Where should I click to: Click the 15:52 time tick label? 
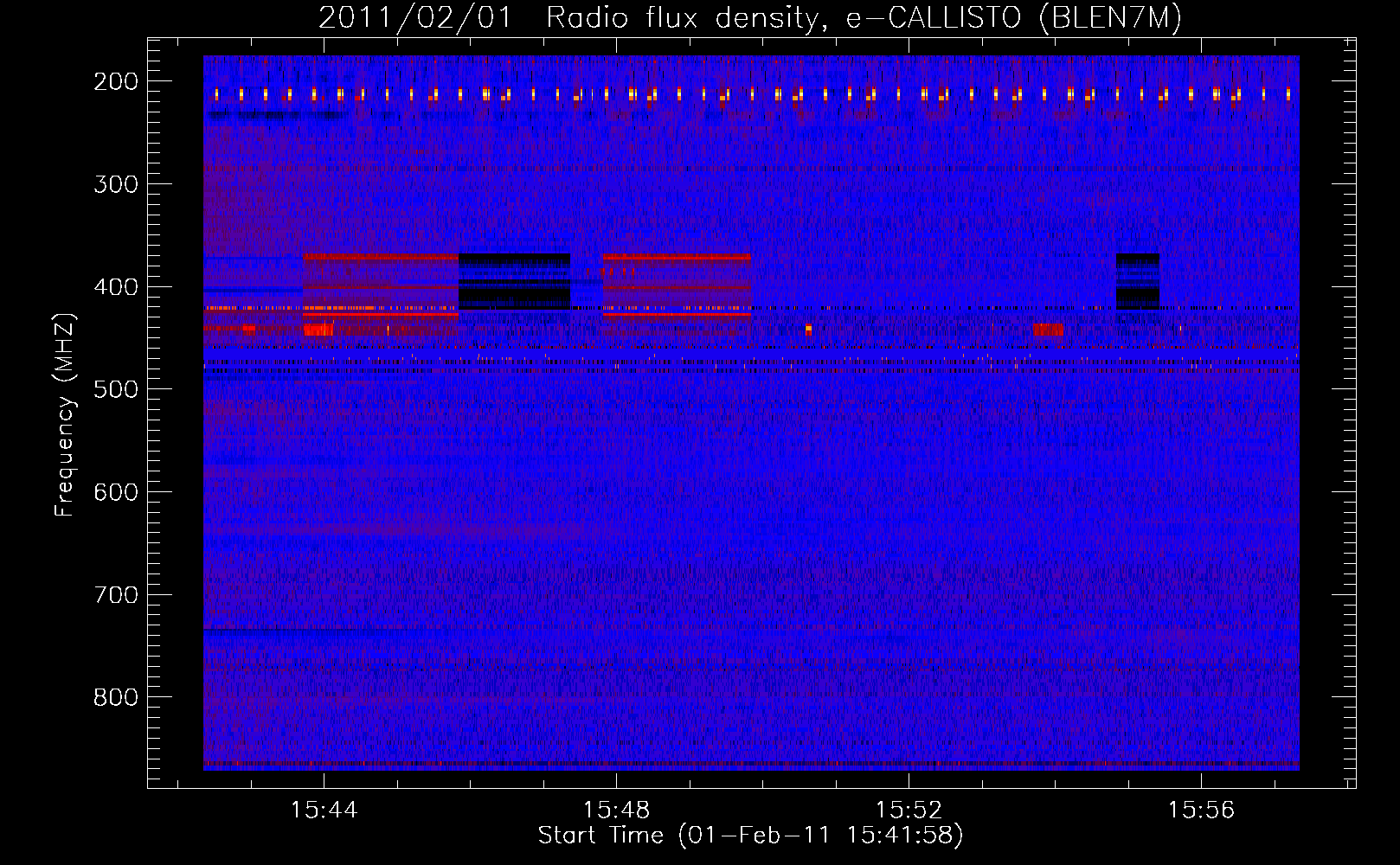point(909,811)
